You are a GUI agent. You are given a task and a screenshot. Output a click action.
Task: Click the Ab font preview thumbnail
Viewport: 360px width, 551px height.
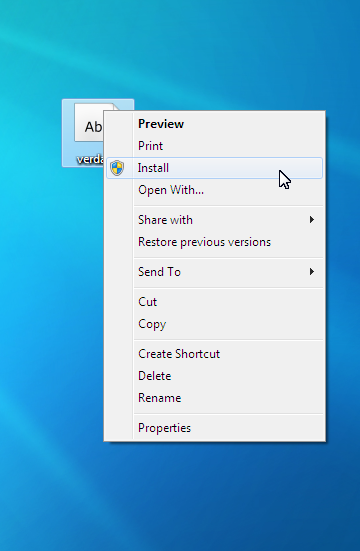89,123
